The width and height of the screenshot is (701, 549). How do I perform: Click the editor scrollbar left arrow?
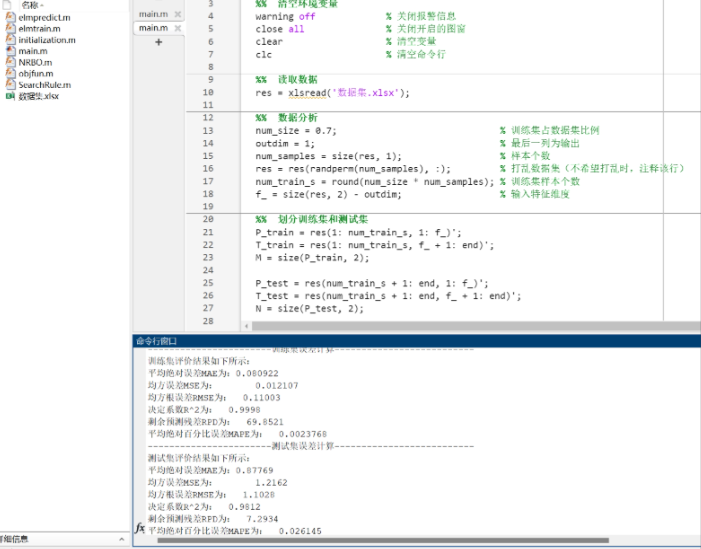point(246,326)
